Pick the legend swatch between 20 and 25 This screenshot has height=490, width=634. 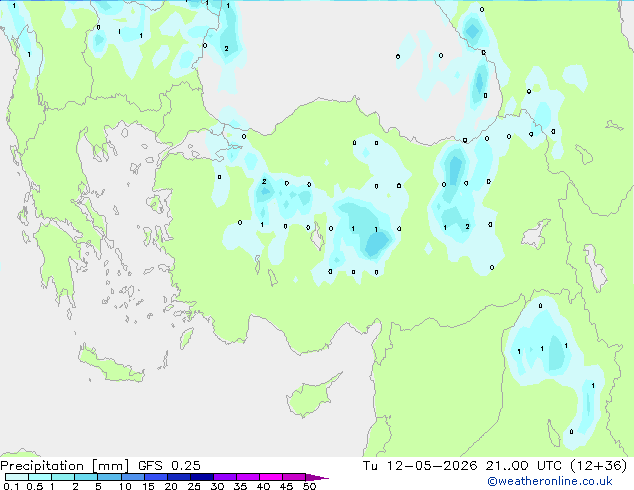179,477
